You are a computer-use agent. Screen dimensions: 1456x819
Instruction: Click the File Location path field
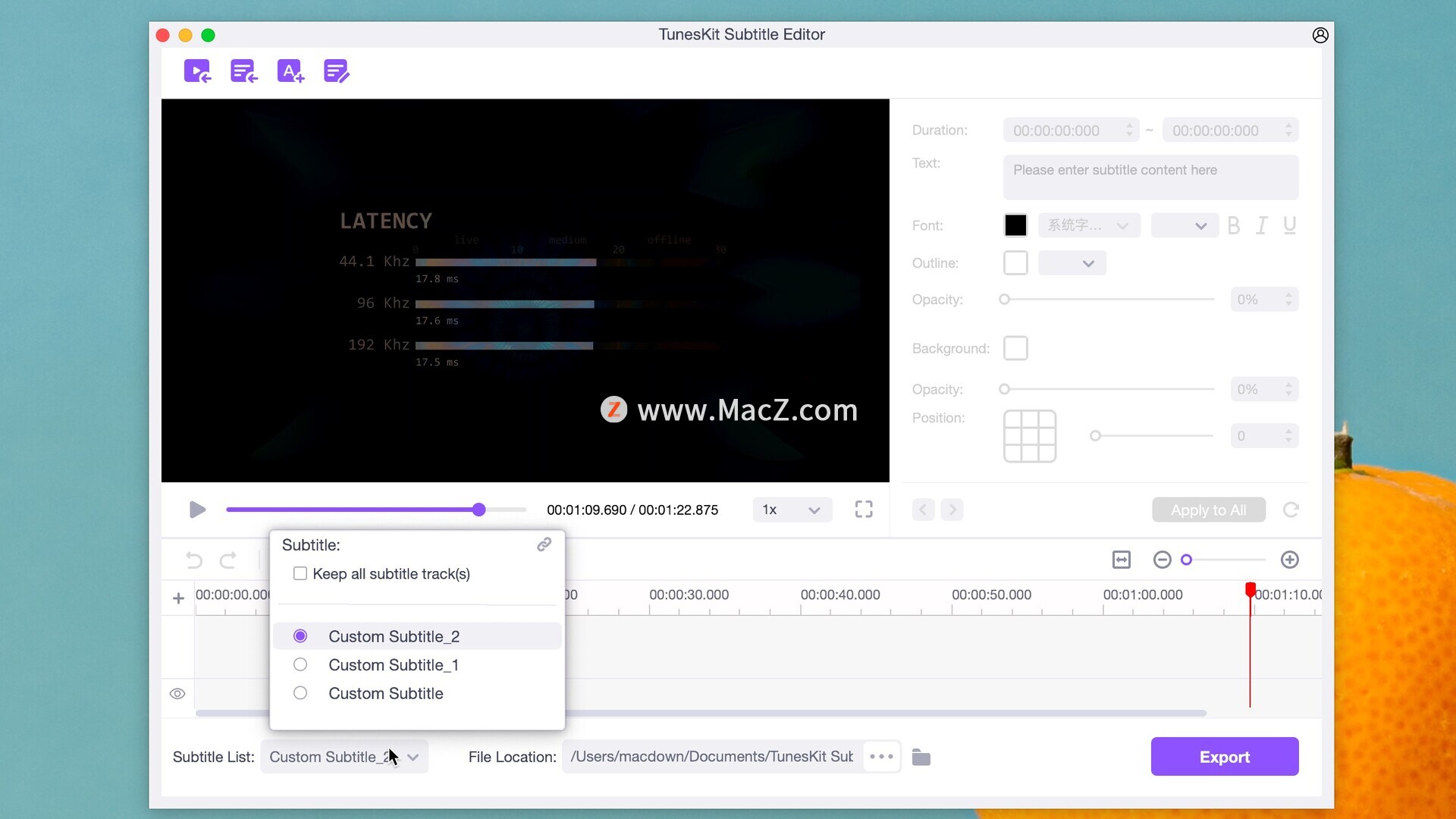[x=711, y=757]
